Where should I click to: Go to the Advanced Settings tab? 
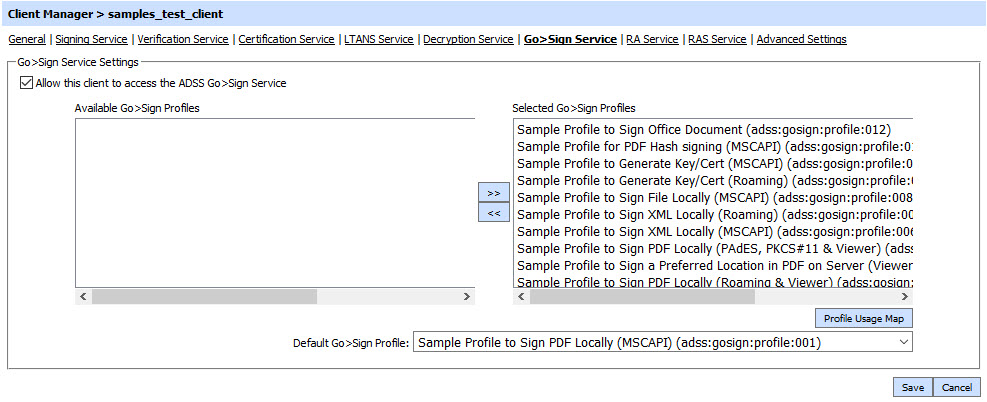click(x=801, y=40)
